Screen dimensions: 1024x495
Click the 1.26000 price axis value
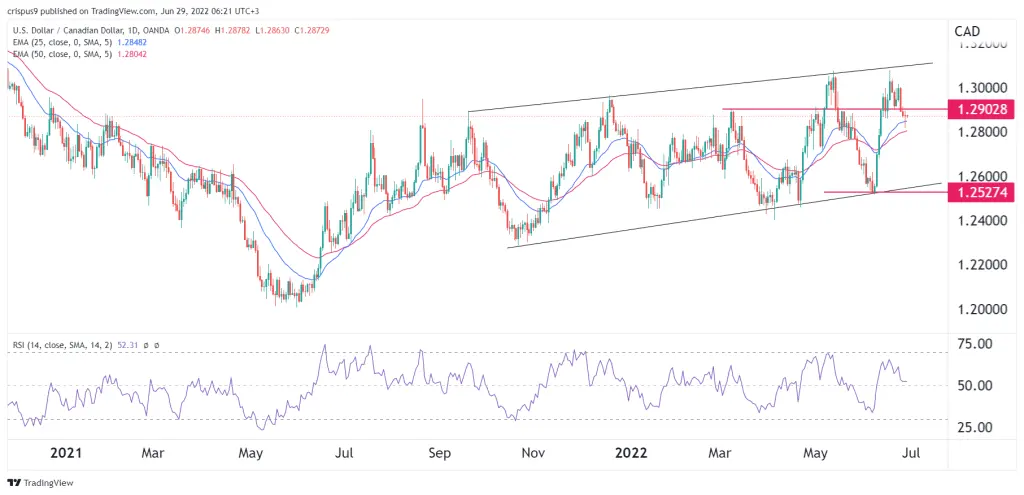[982, 177]
